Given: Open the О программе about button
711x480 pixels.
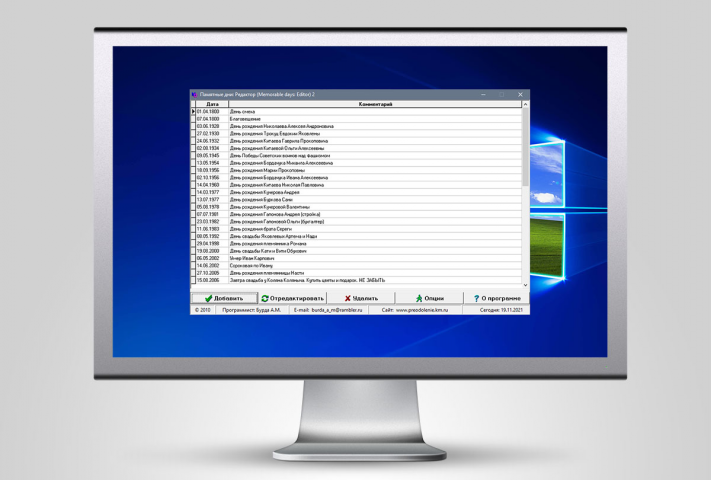Looking at the screenshot, I should [x=497, y=298].
